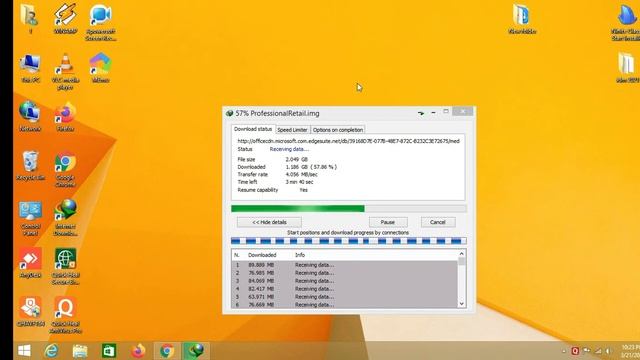Click scroll up arrow in connections list
Screen dimensions: 640x360
coord(462,253)
